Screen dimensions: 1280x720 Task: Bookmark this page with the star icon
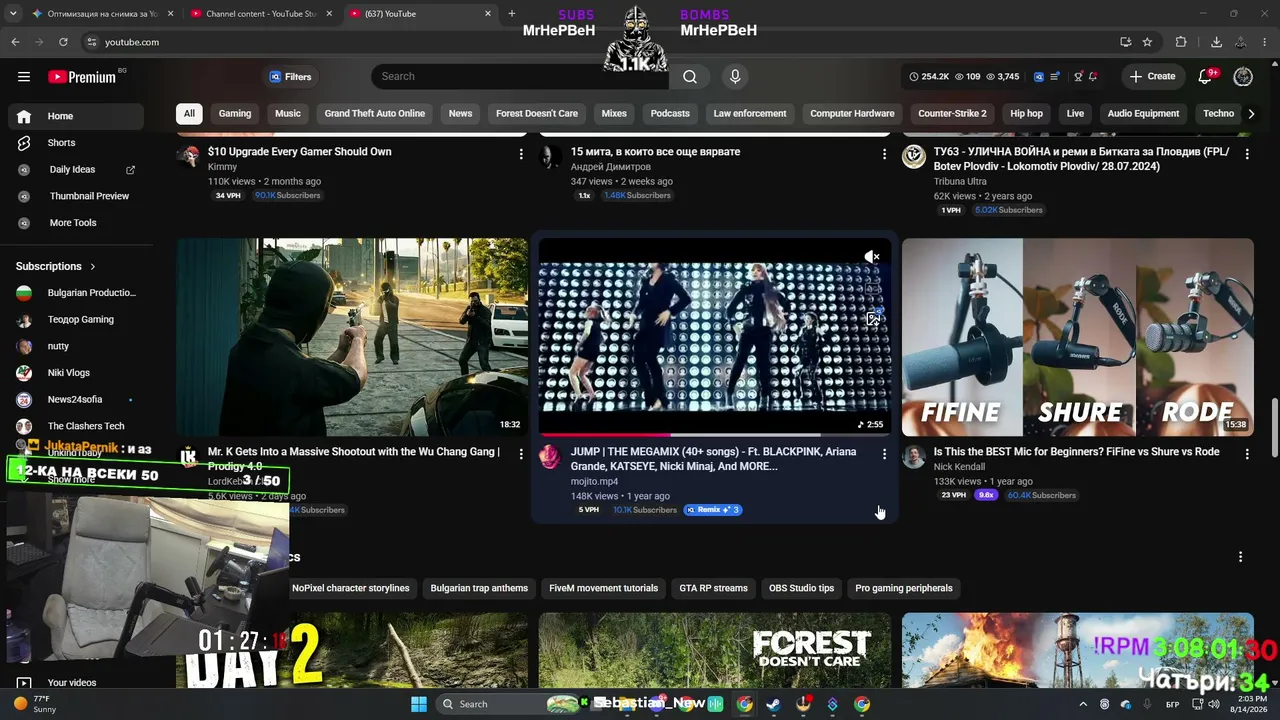tap(1147, 42)
